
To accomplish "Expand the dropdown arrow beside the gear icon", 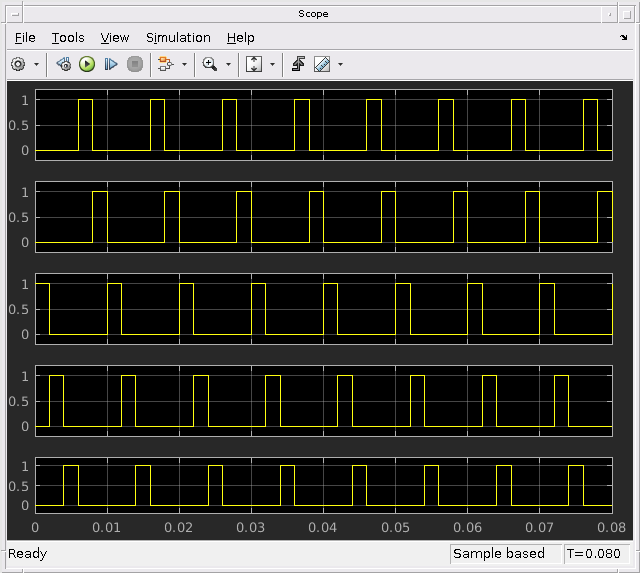I will [37, 64].
